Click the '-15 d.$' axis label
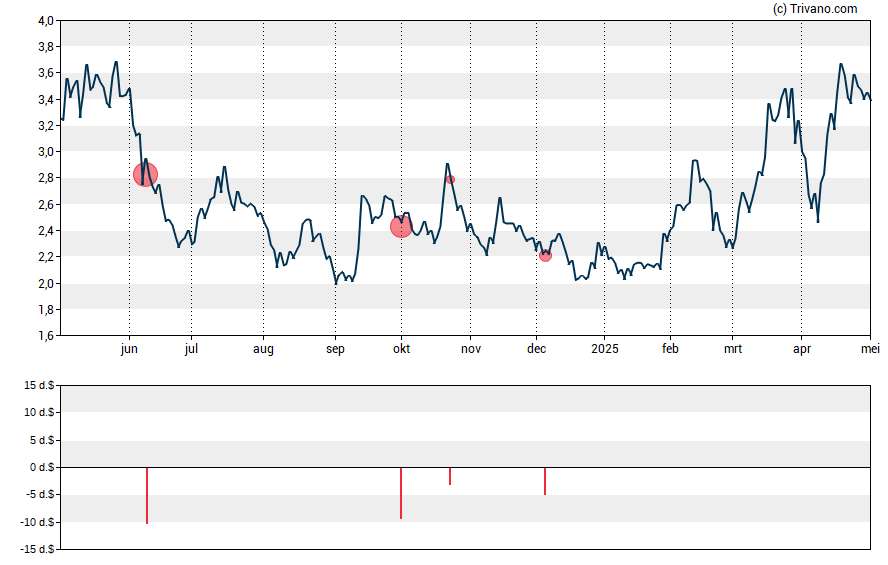 click(x=37, y=549)
